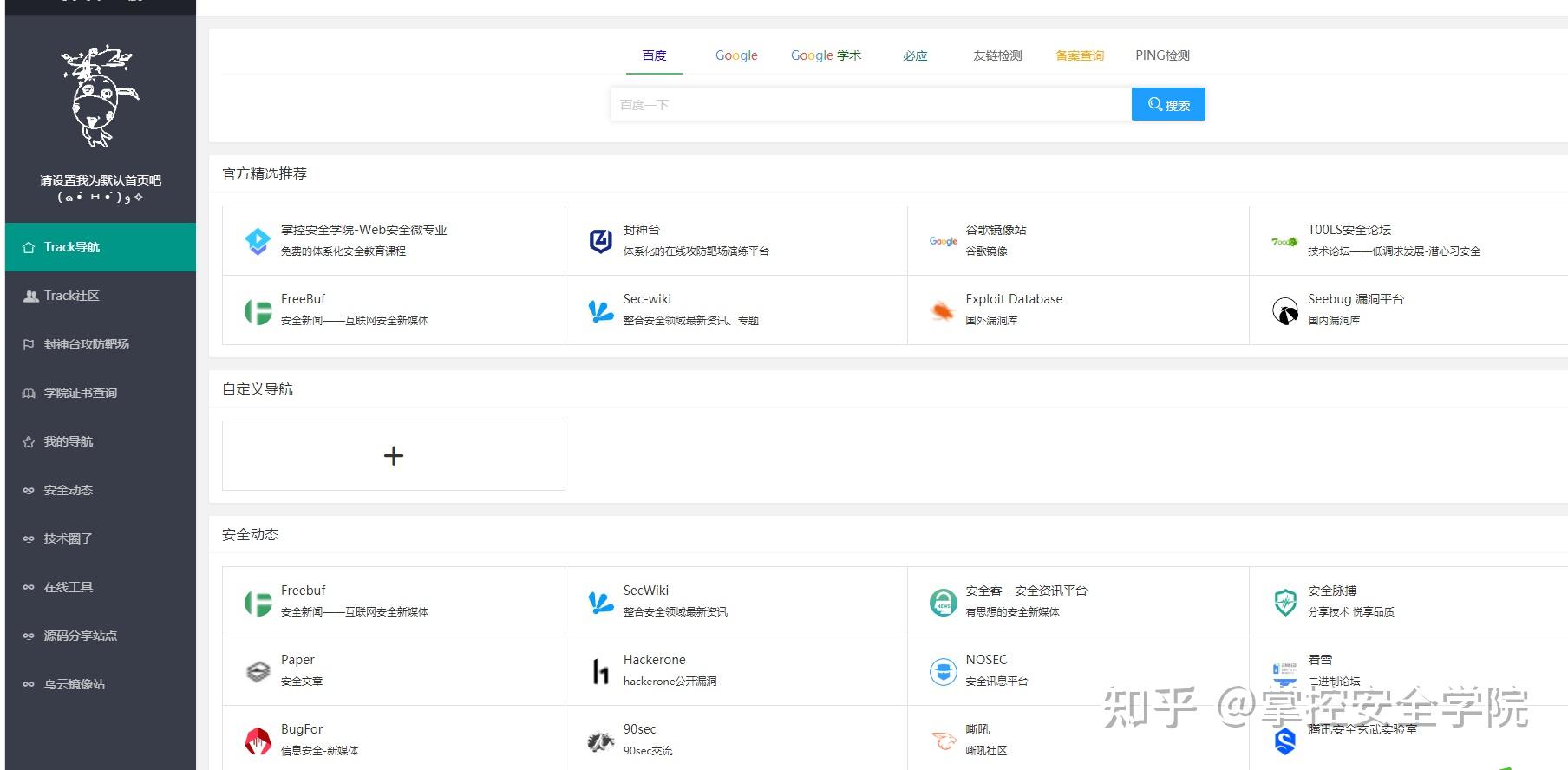The width and height of the screenshot is (1568, 770).
Task: Open the Paper 安全文章 link
Action: click(x=394, y=671)
